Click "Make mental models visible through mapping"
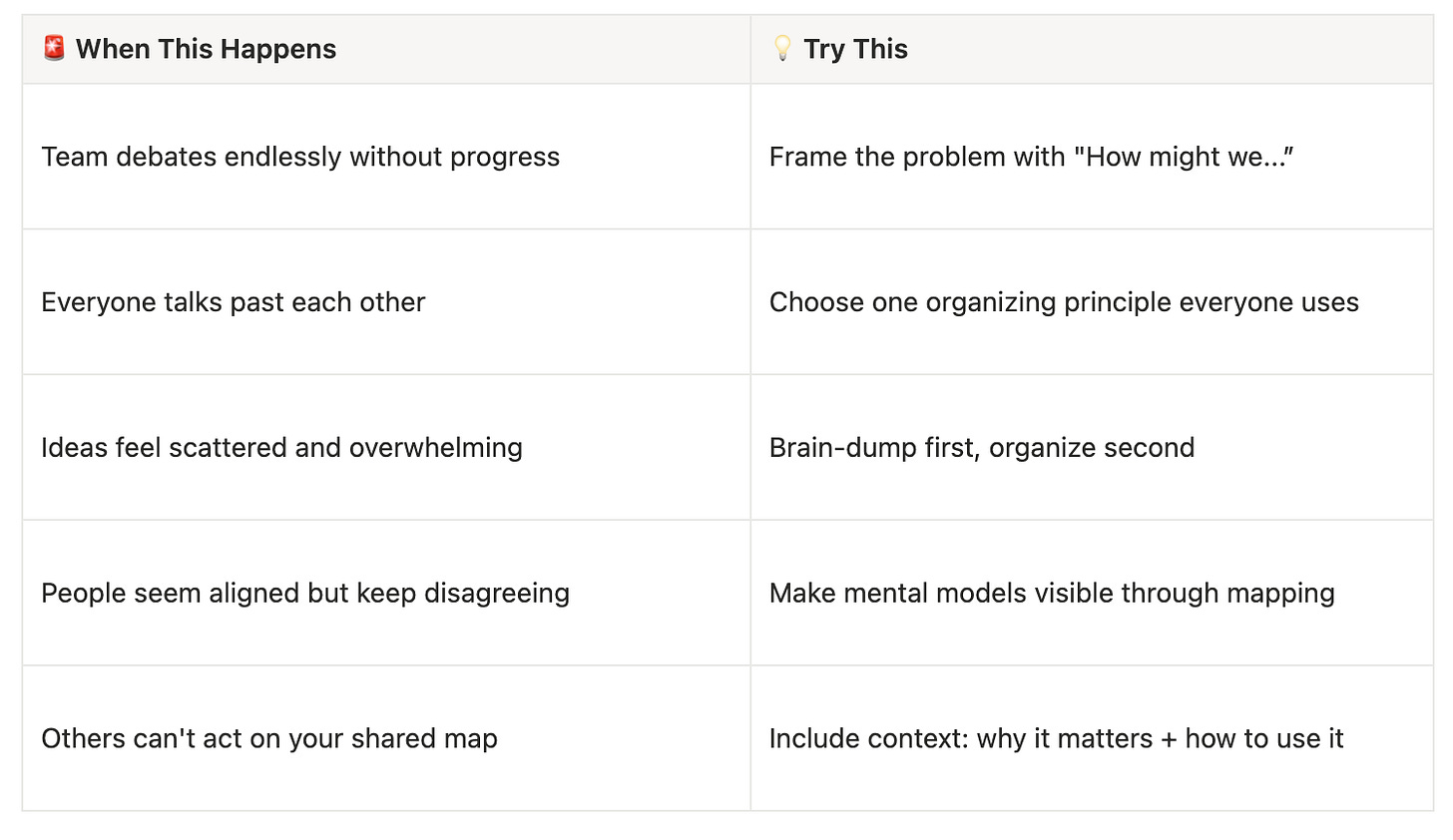The width and height of the screenshot is (1453, 840). [1052, 594]
